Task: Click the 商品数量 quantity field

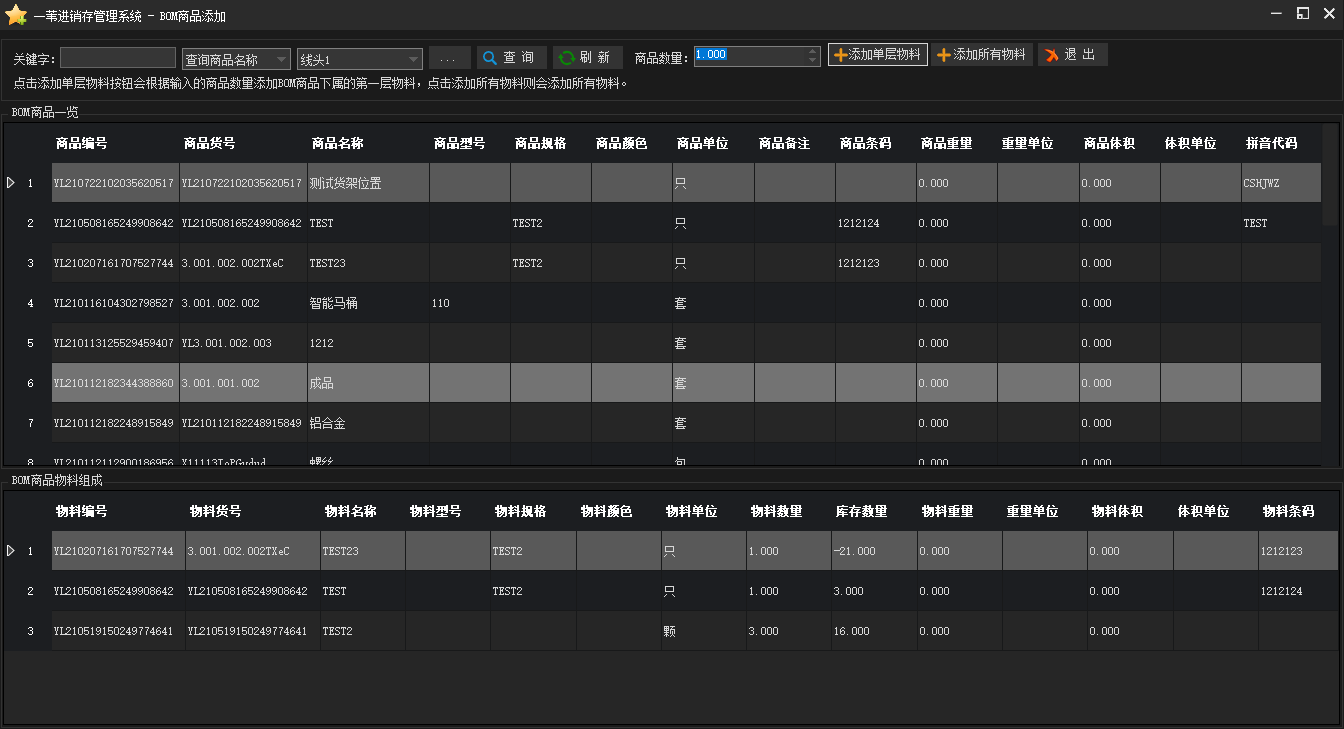Action: click(x=749, y=56)
